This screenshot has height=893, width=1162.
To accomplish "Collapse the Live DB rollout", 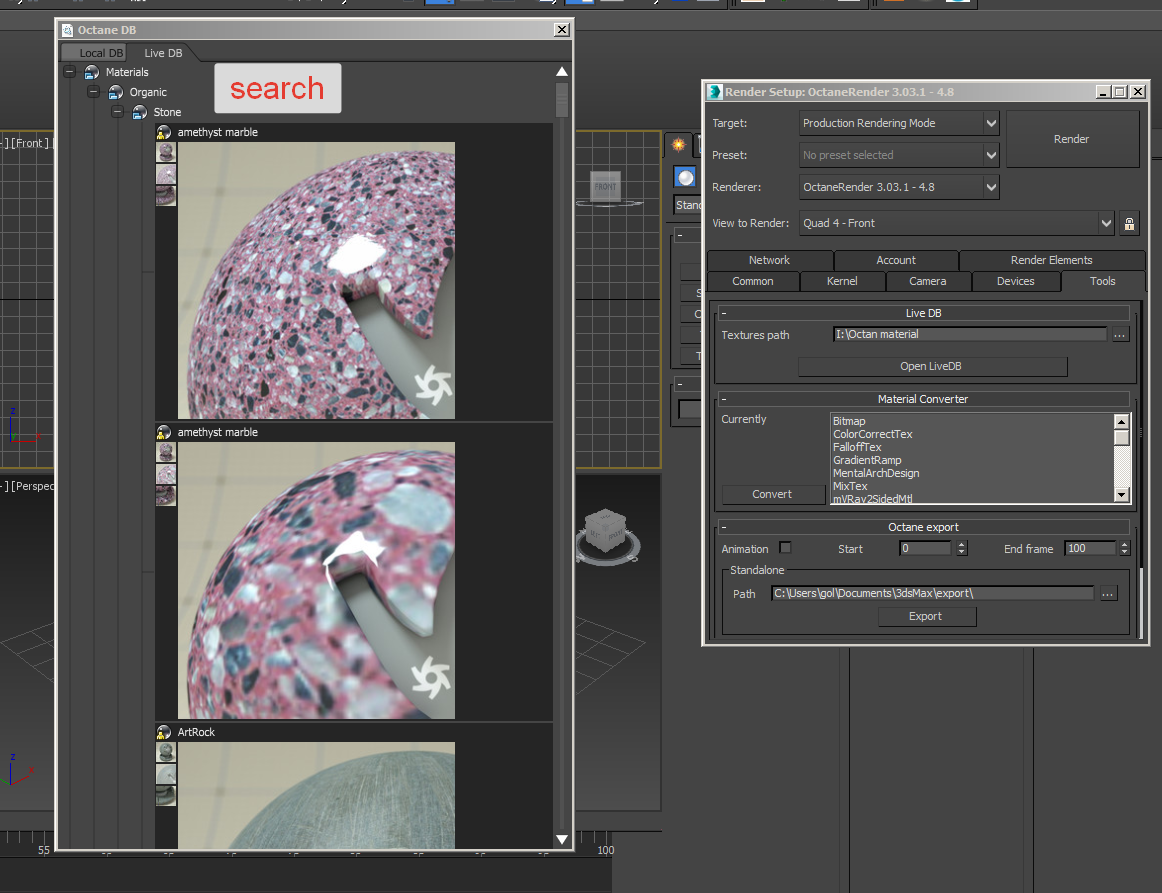I will click(923, 313).
